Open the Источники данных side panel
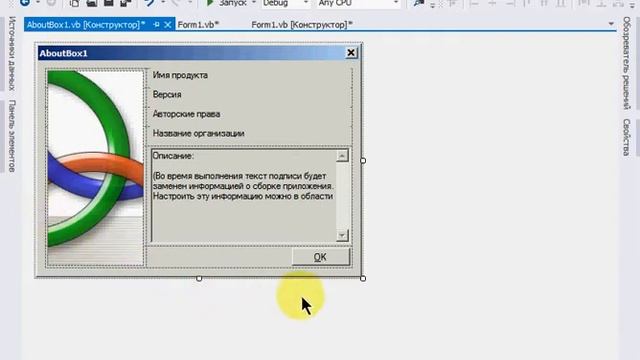Image resolution: width=640 pixels, height=360 pixels. pyautogui.click(x=12, y=53)
